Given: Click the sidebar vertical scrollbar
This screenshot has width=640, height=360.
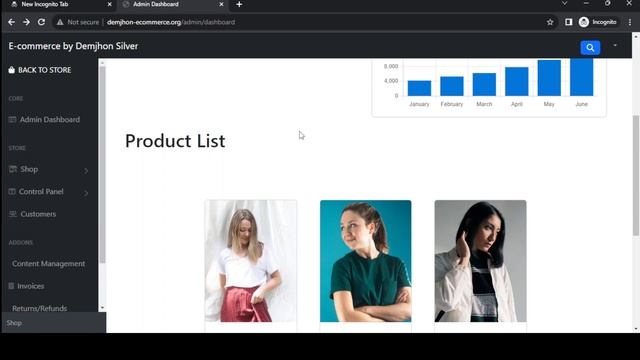Looking at the screenshot, I should 102,164.
